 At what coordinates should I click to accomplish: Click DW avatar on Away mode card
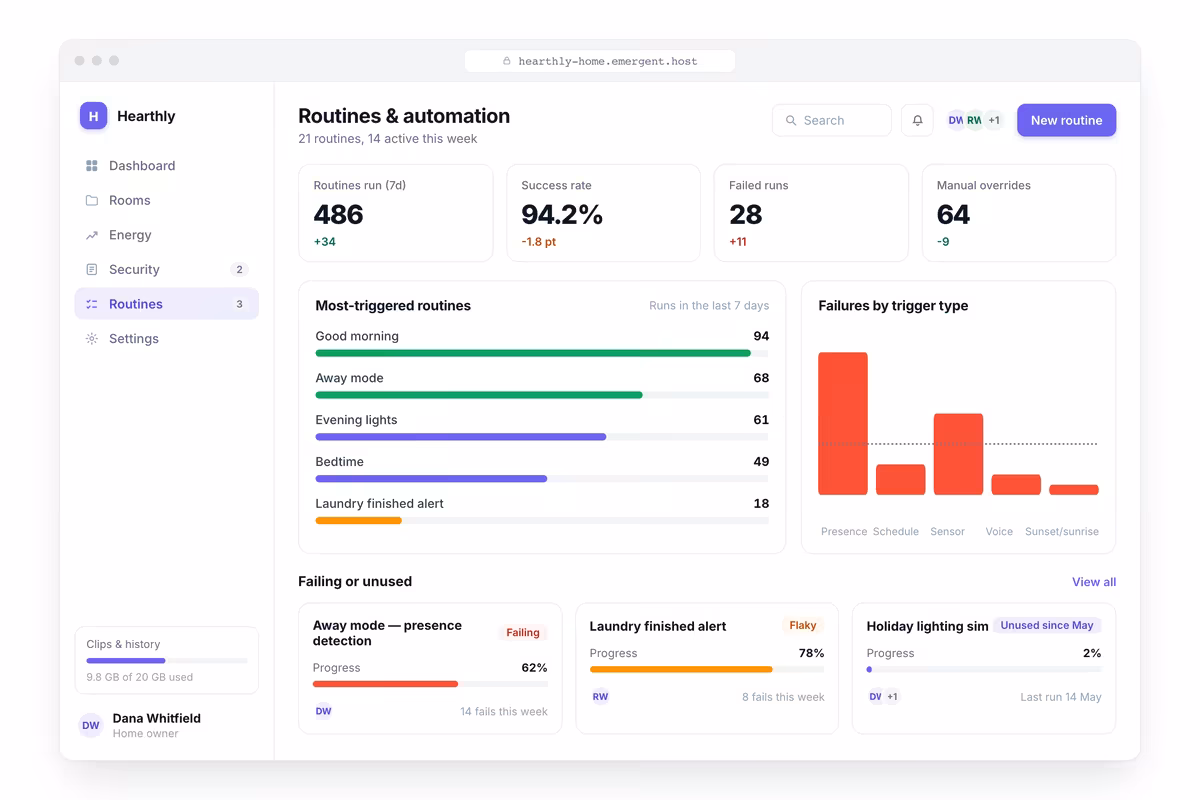point(323,711)
